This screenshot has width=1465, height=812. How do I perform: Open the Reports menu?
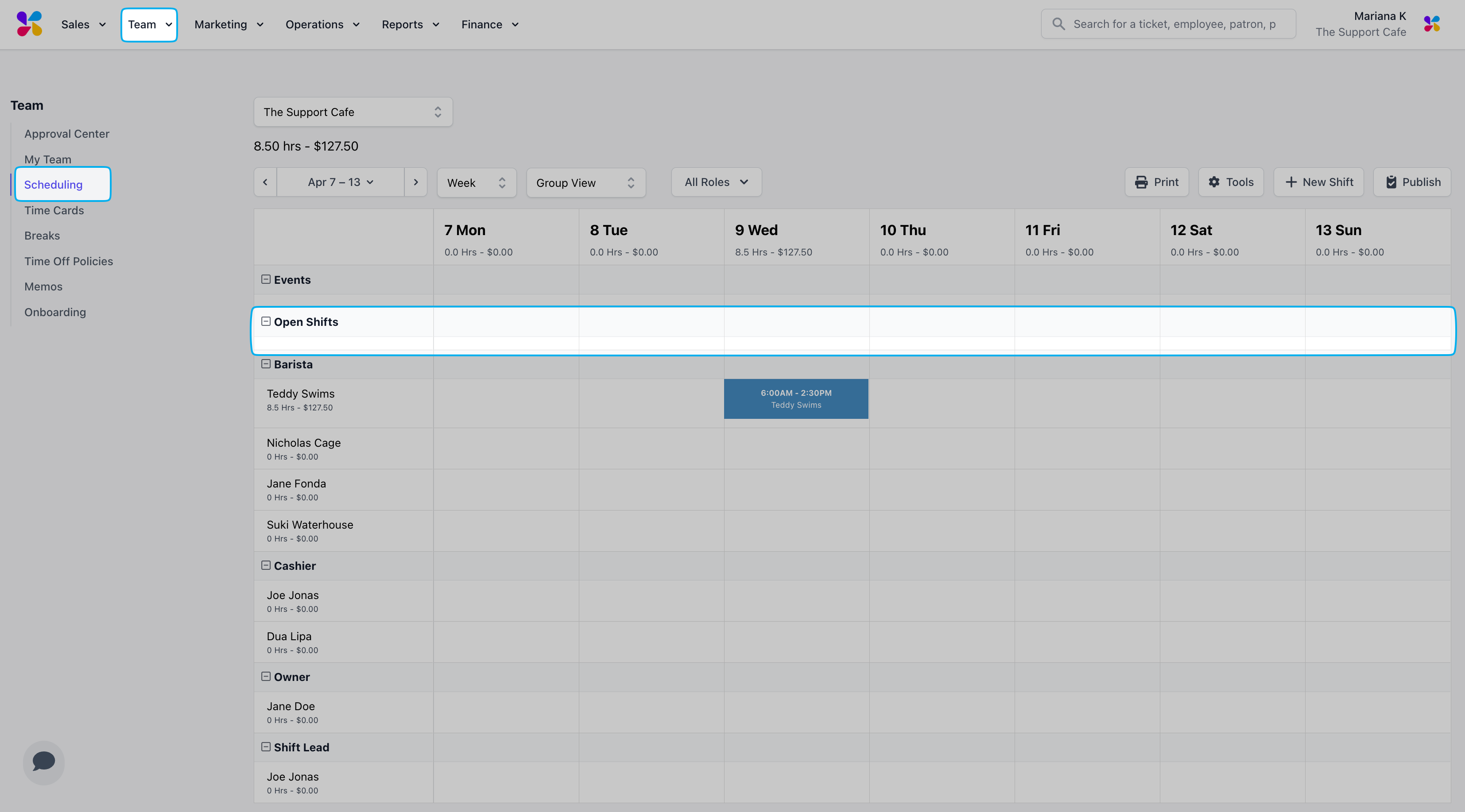click(x=410, y=24)
